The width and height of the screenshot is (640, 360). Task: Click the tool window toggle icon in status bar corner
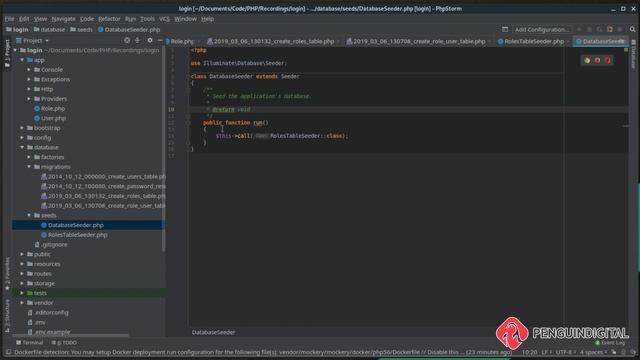[8, 352]
